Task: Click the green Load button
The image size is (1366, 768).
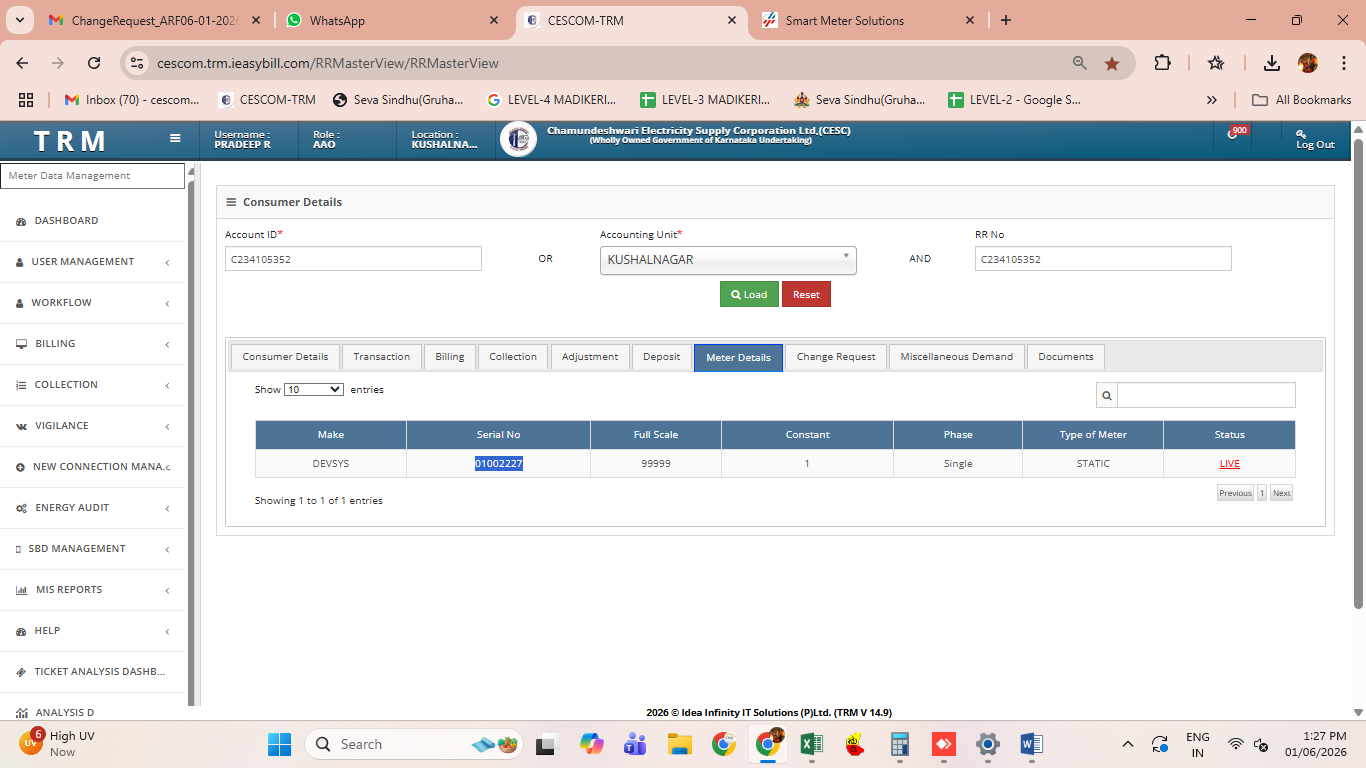Action: click(749, 294)
